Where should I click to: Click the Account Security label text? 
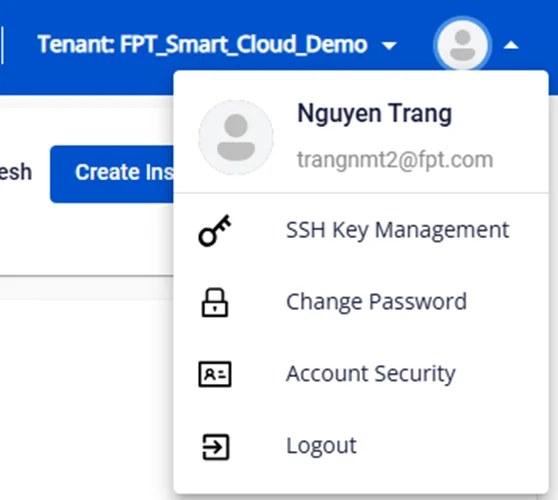click(371, 374)
